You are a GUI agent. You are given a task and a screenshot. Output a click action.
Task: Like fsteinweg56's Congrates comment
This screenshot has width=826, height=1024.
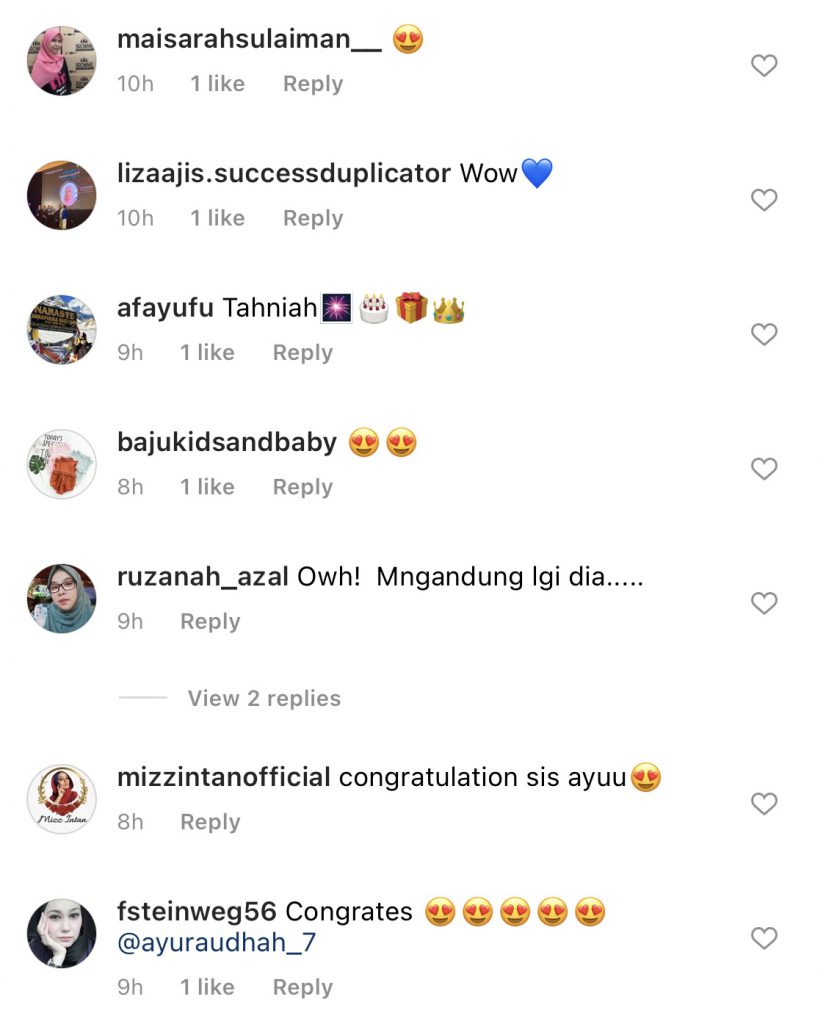point(764,938)
